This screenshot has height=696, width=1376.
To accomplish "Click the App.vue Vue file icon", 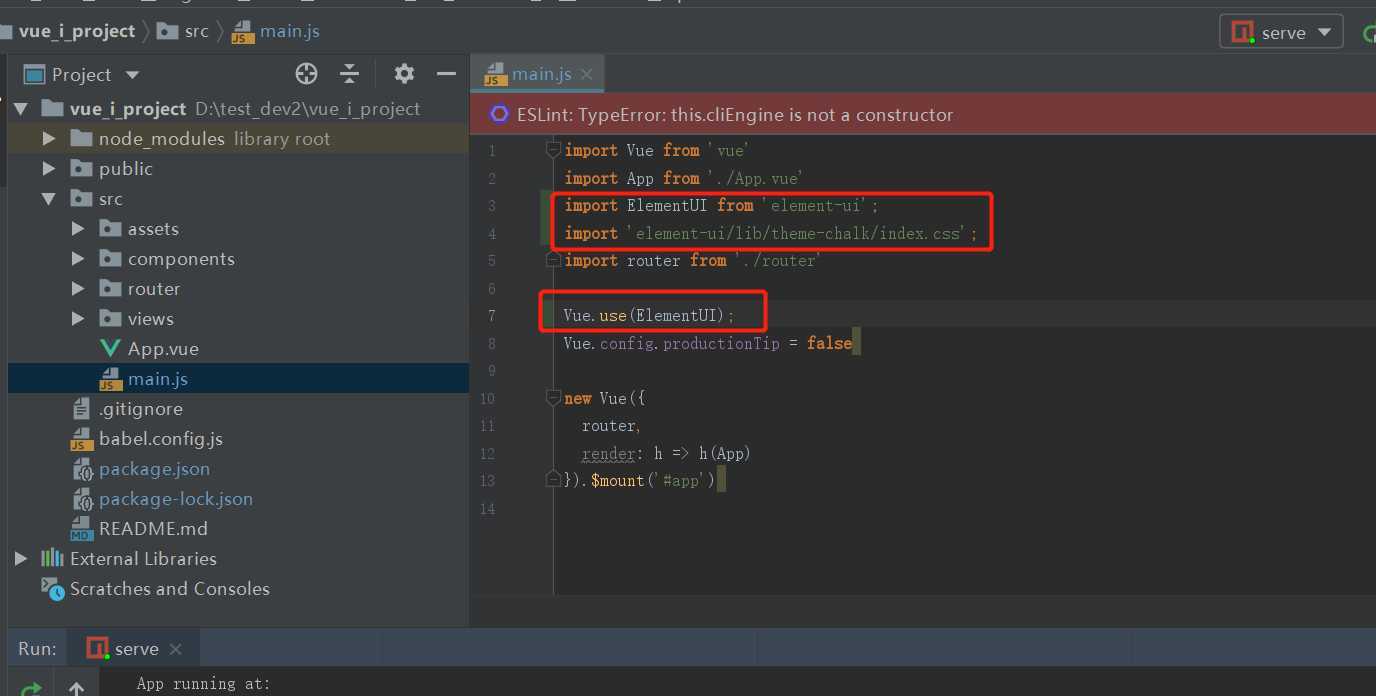I will pos(110,349).
